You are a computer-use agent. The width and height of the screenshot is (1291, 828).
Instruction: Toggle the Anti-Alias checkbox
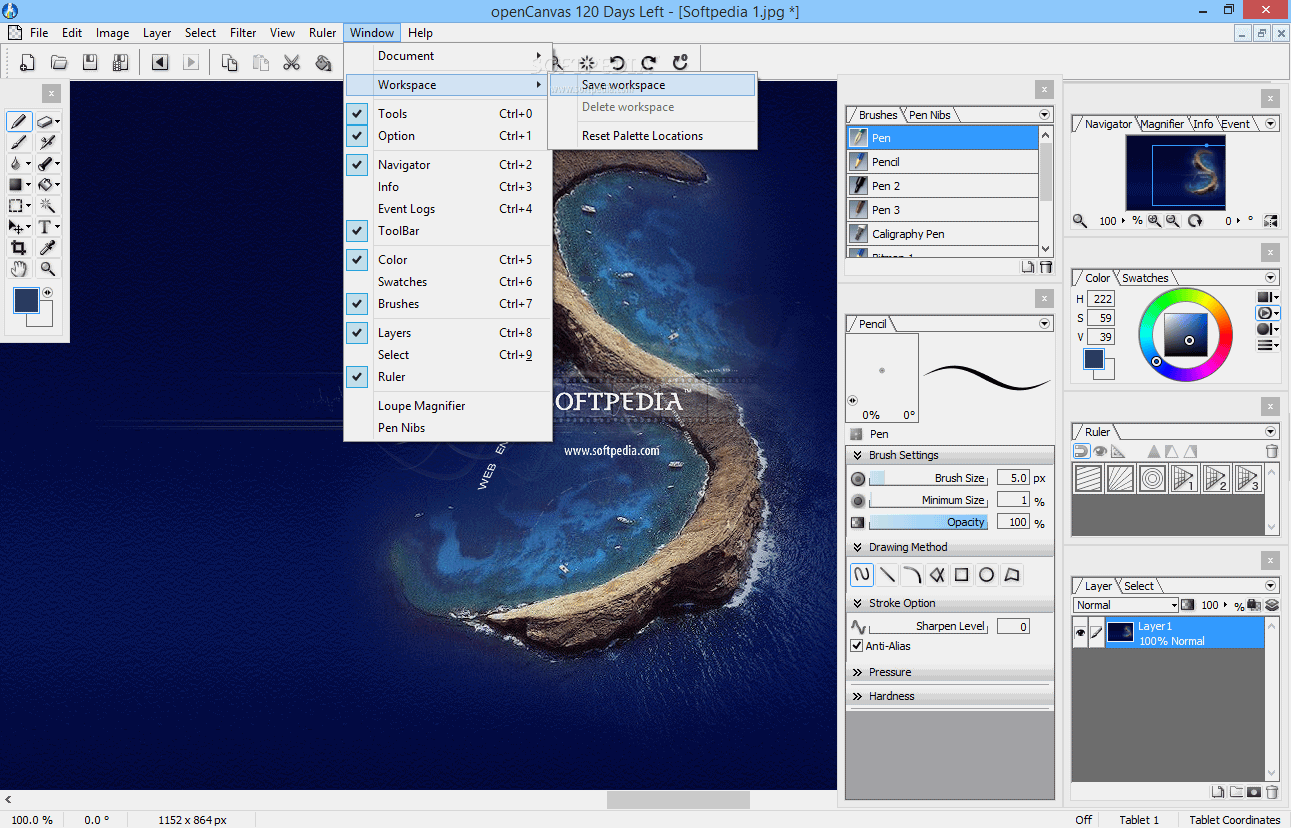tap(857, 646)
